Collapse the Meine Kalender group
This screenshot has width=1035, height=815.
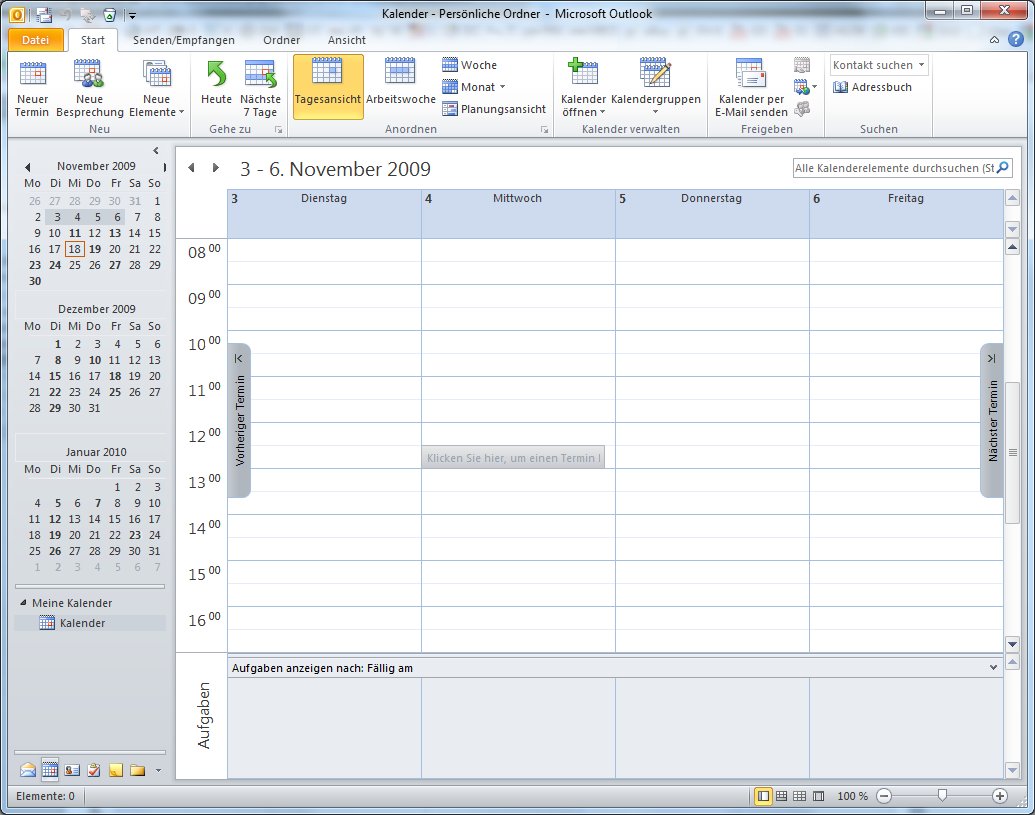[23, 603]
